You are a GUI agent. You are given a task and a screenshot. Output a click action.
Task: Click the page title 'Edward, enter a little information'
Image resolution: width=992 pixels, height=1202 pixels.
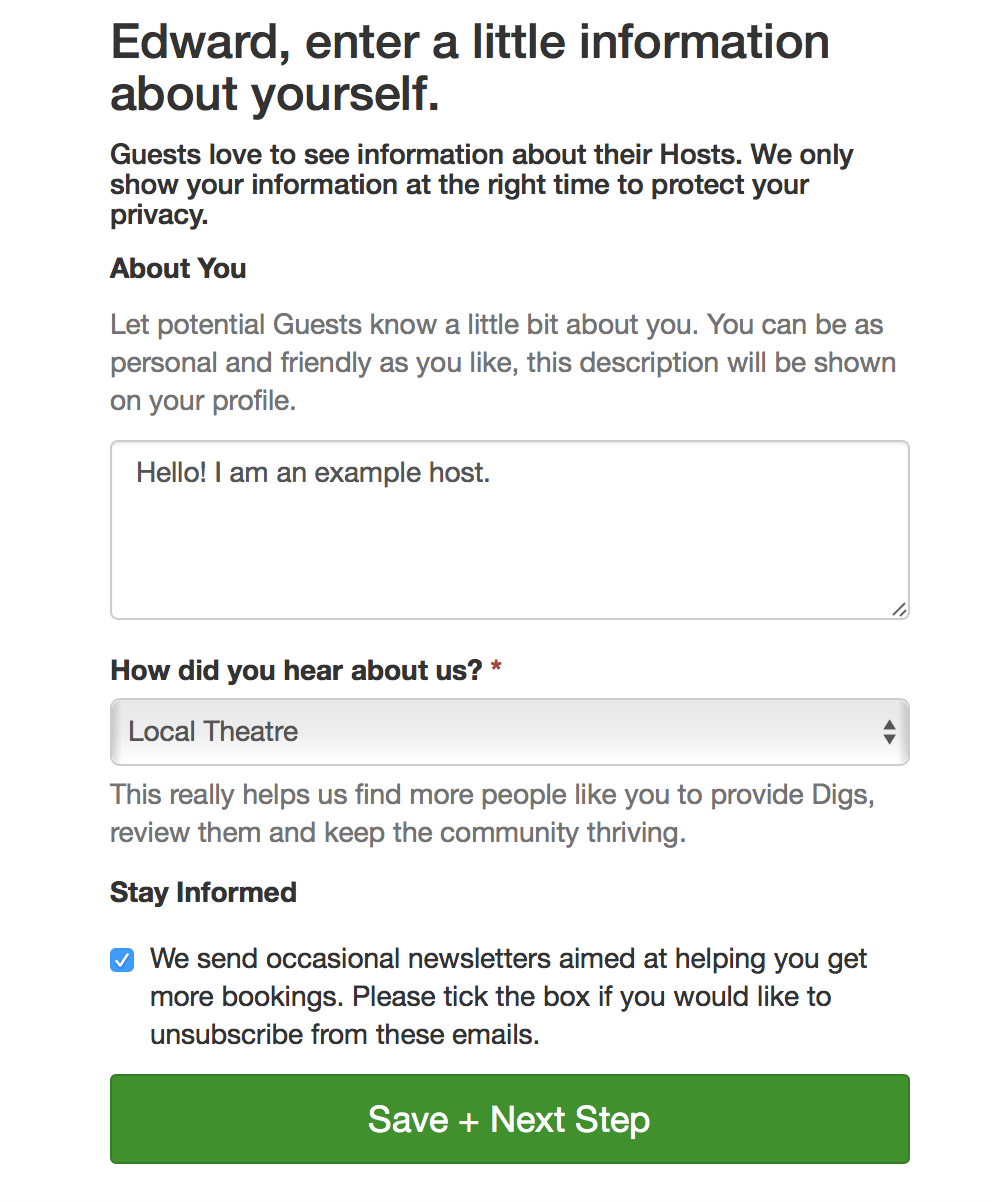click(470, 42)
